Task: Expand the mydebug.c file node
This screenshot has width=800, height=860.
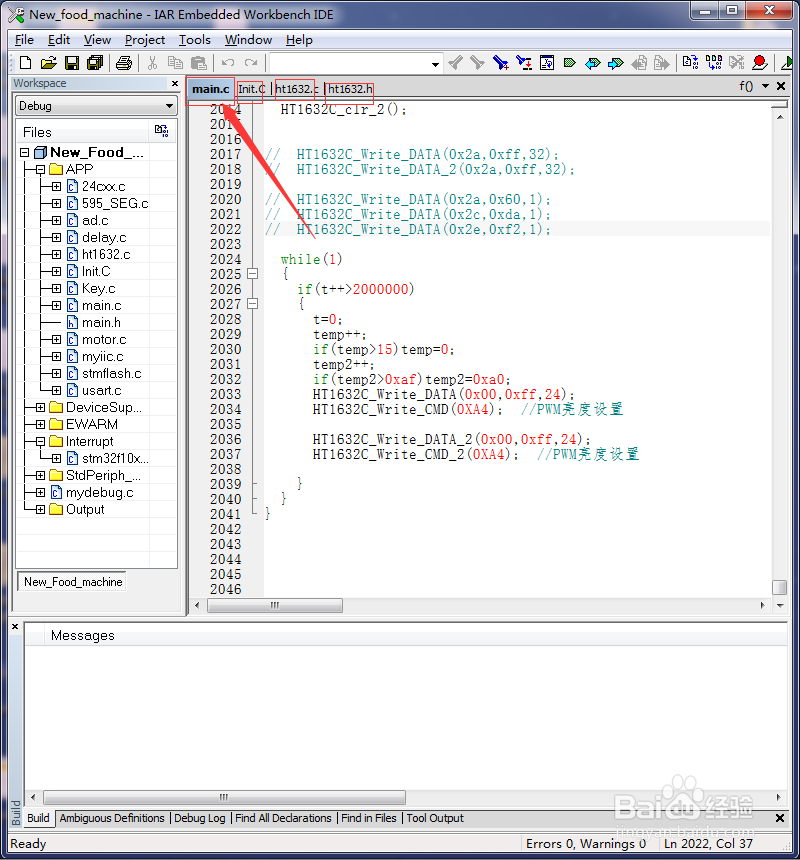Action: (40, 493)
